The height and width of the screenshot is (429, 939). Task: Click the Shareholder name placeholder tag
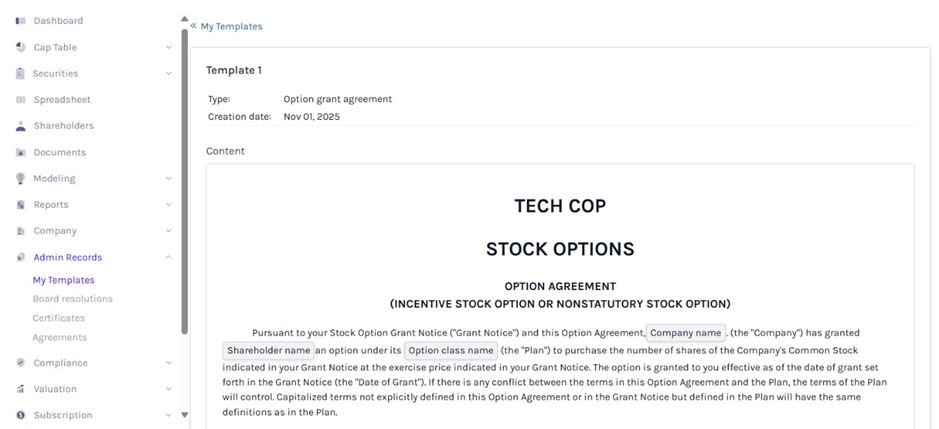(268, 351)
